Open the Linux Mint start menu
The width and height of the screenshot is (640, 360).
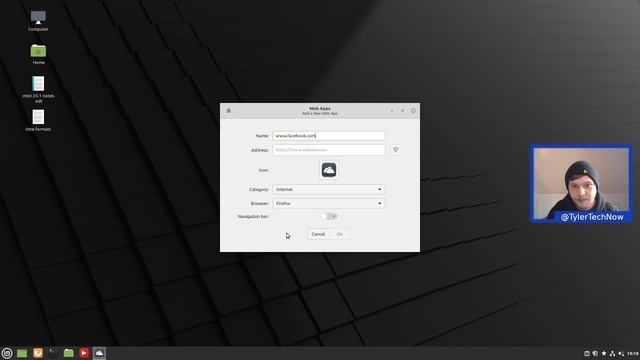pyautogui.click(x=7, y=353)
